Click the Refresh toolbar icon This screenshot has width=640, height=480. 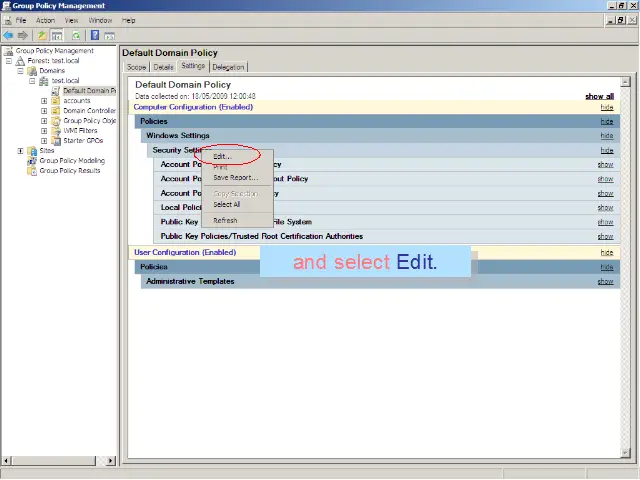76,35
